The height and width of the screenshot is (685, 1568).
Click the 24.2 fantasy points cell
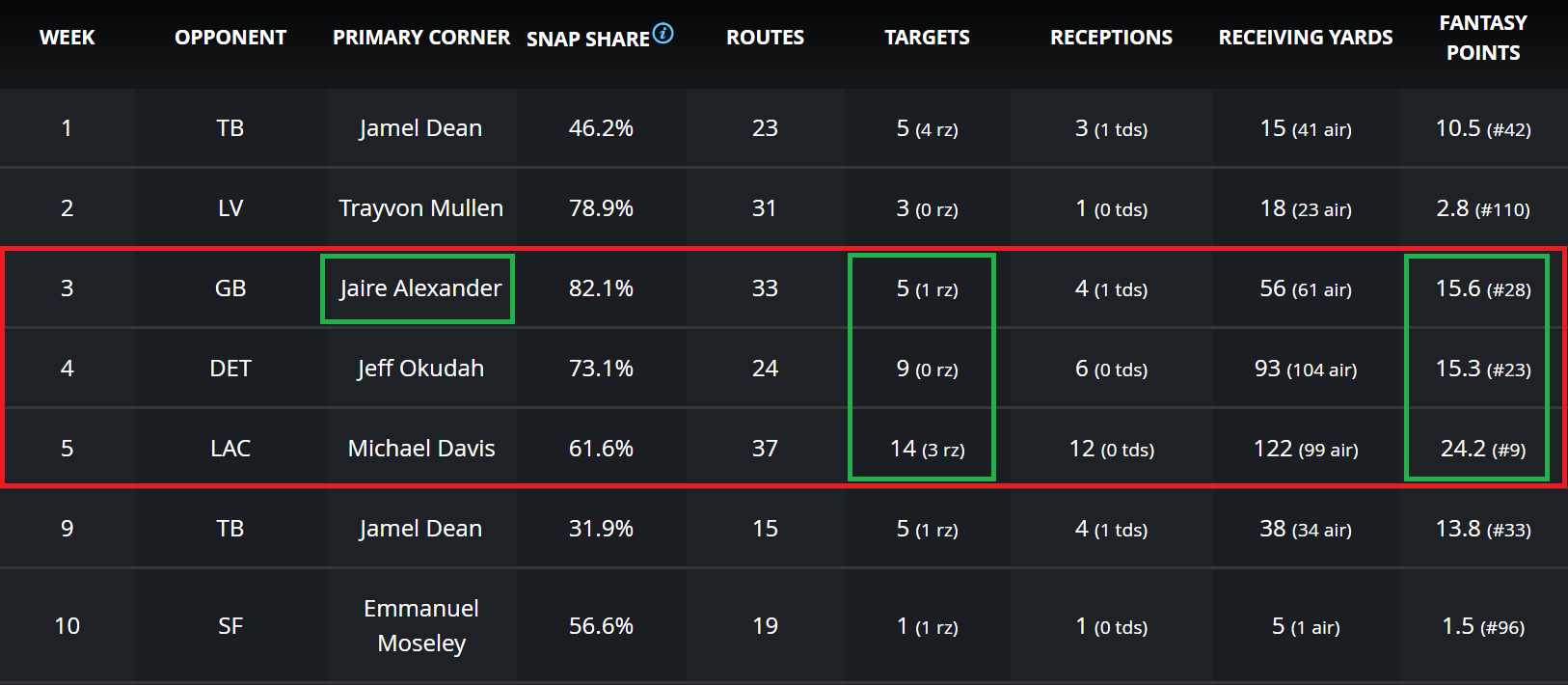(x=1482, y=449)
